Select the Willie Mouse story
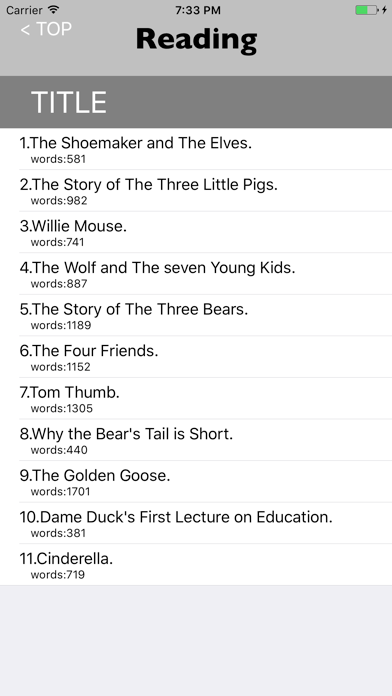392x696 pixels. [x=196, y=232]
